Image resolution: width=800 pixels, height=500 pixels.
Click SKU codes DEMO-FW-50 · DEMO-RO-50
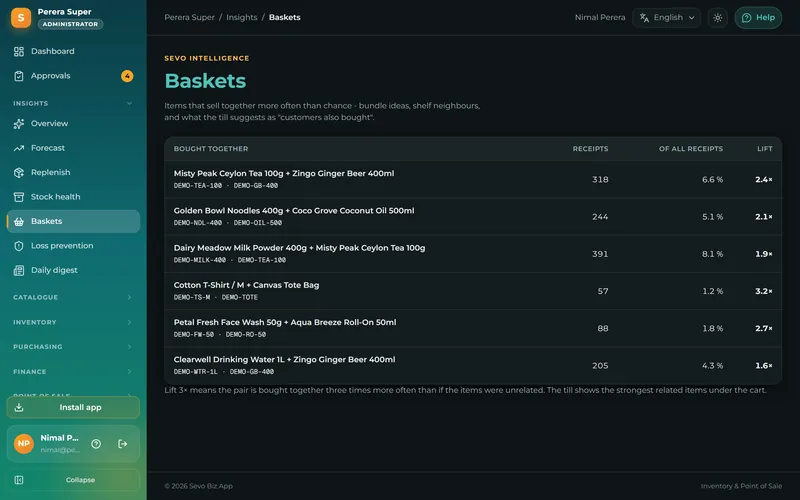tap(219, 335)
